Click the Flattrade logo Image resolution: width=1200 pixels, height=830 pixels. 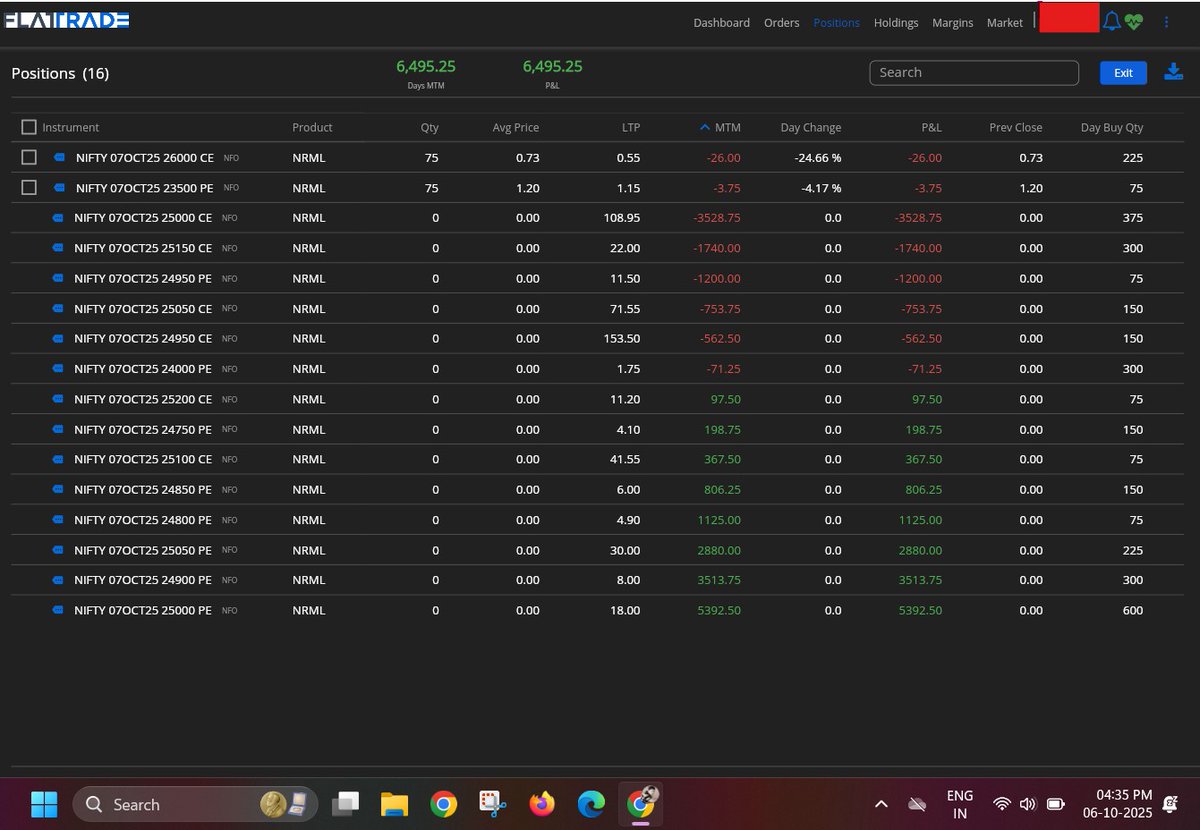(66, 19)
